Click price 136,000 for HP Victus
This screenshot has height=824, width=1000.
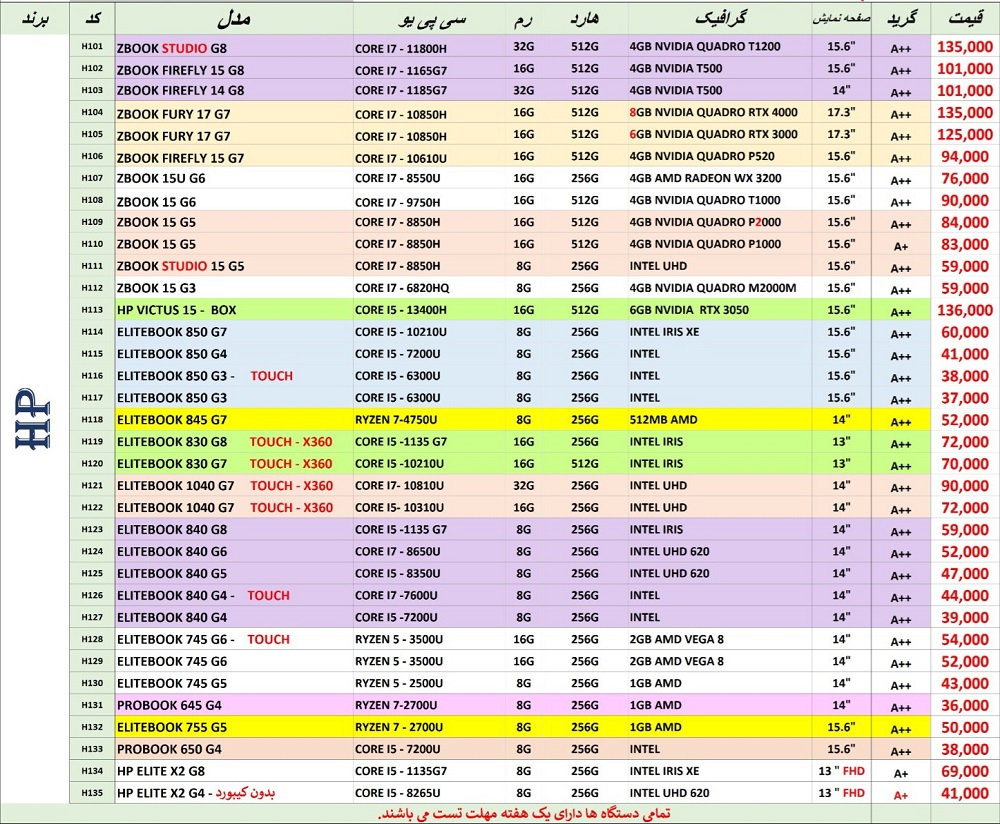pos(965,311)
